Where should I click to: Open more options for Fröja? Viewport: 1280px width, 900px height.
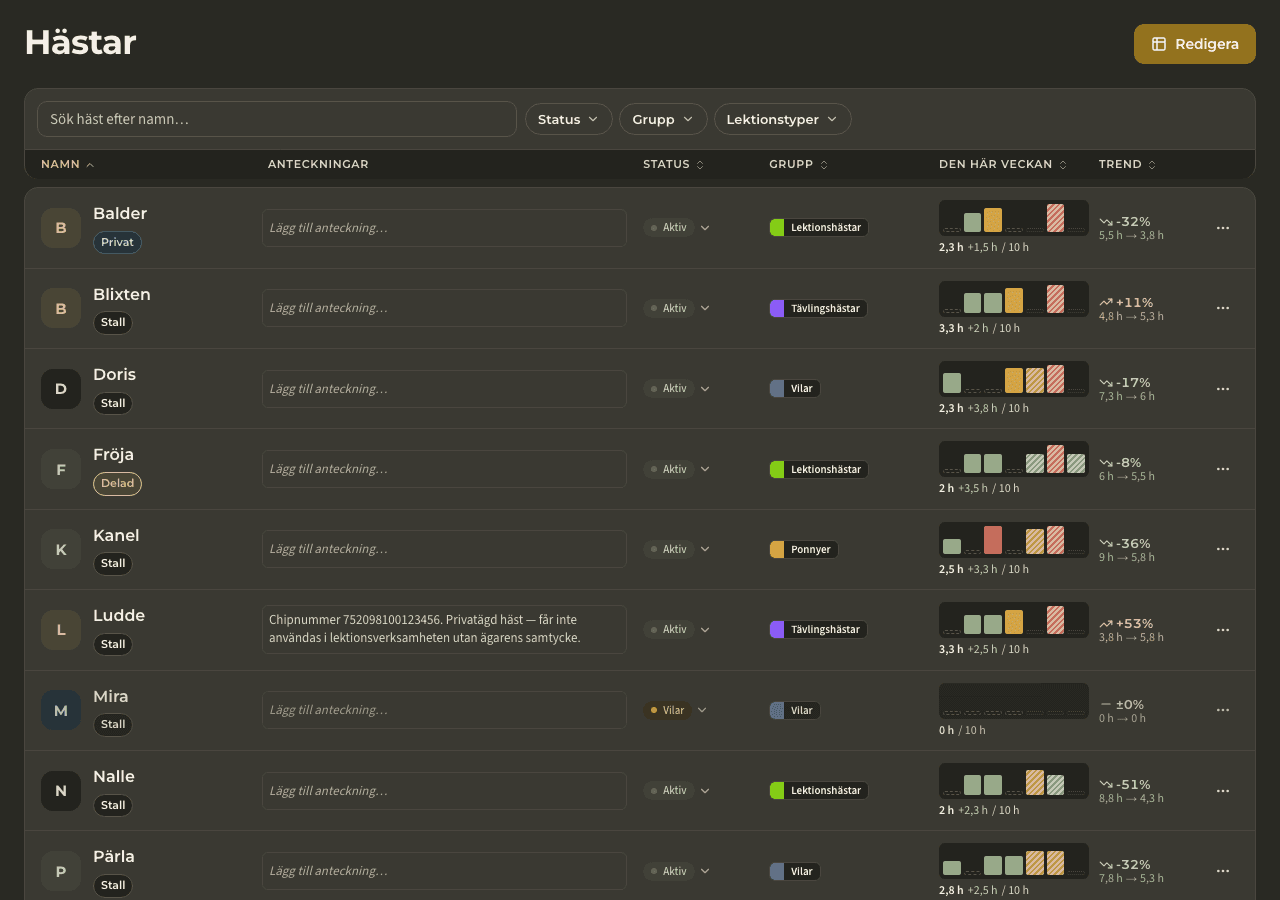click(1222, 469)
